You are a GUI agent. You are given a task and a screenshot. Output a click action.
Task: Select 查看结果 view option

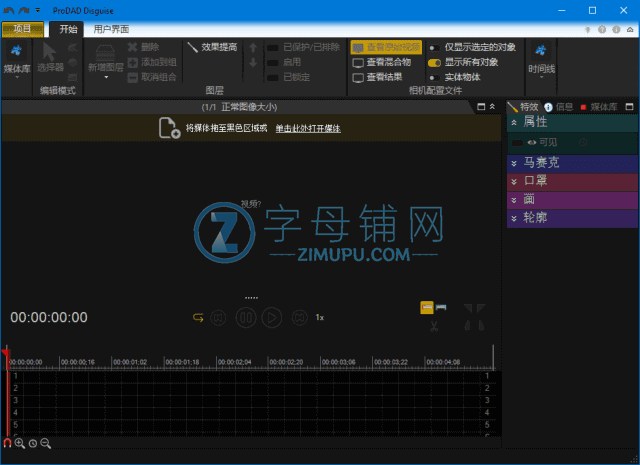tap(377, 77)
